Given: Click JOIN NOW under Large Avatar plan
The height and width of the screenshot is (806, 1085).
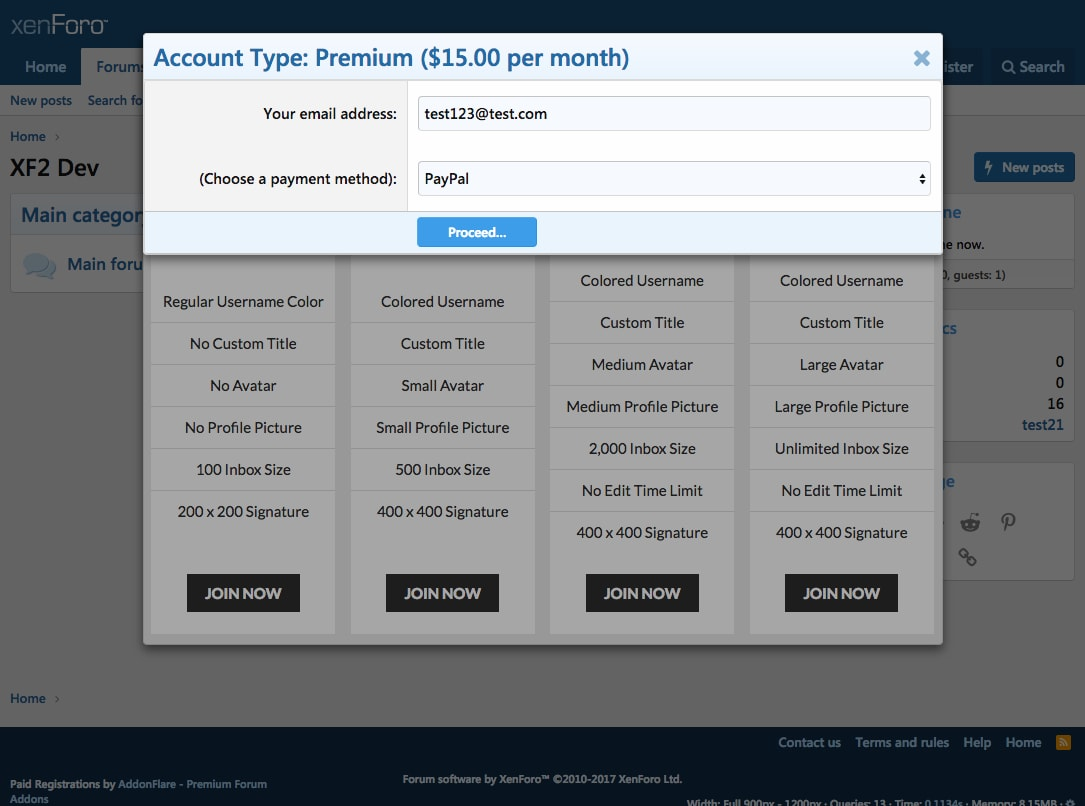Looking at the screenshot, I should tap(841, 593).
